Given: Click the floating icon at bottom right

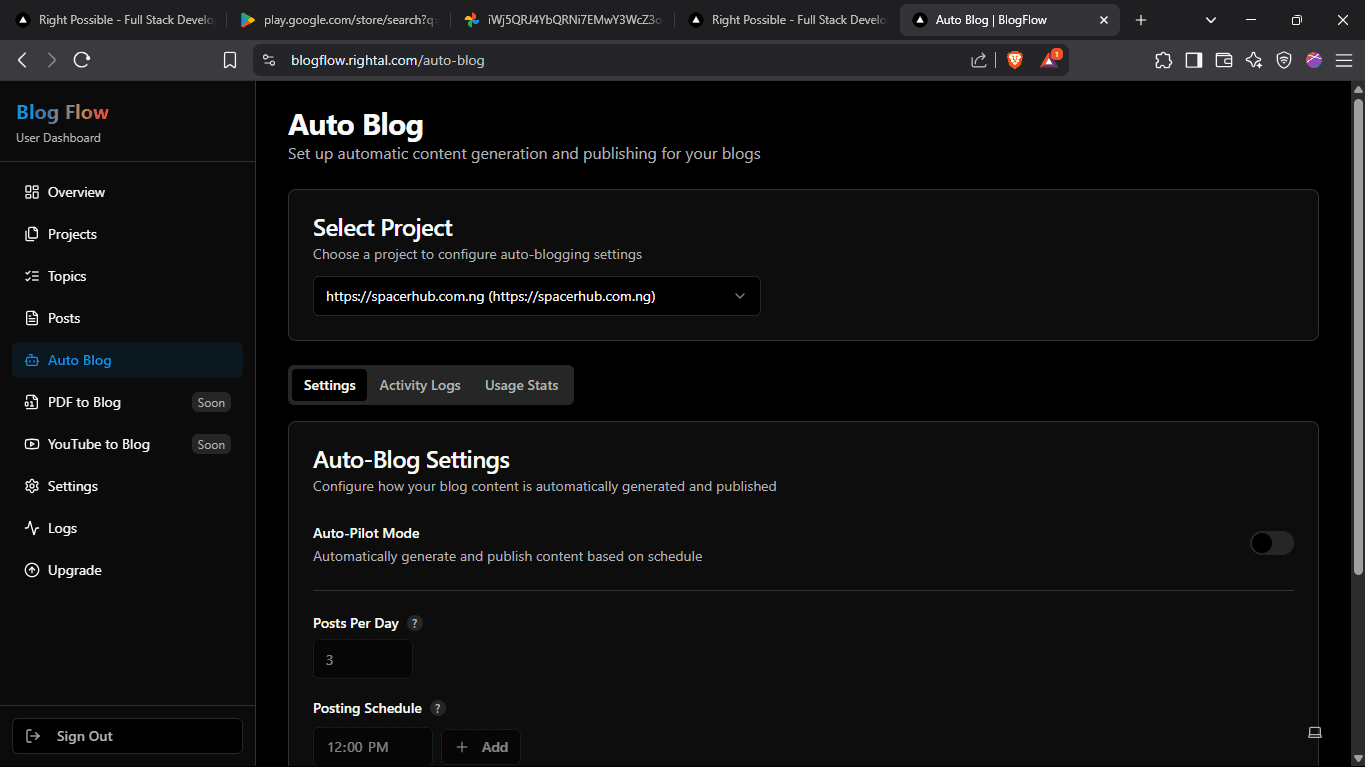Looking at the screenshot, I should [1315, 732].
